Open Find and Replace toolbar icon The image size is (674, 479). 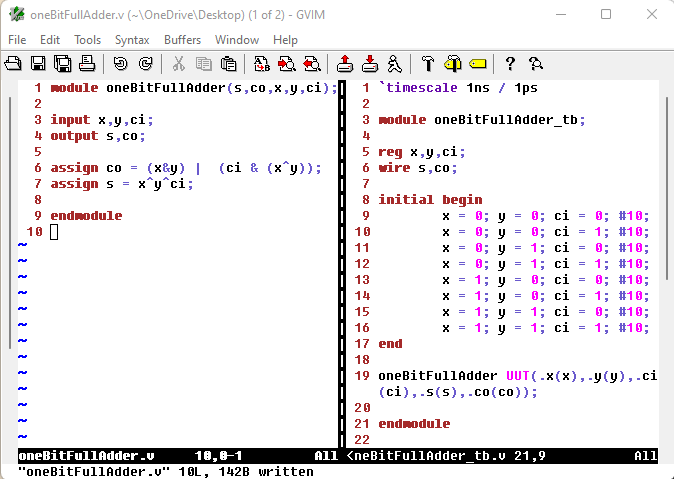(x=262, y=64)
